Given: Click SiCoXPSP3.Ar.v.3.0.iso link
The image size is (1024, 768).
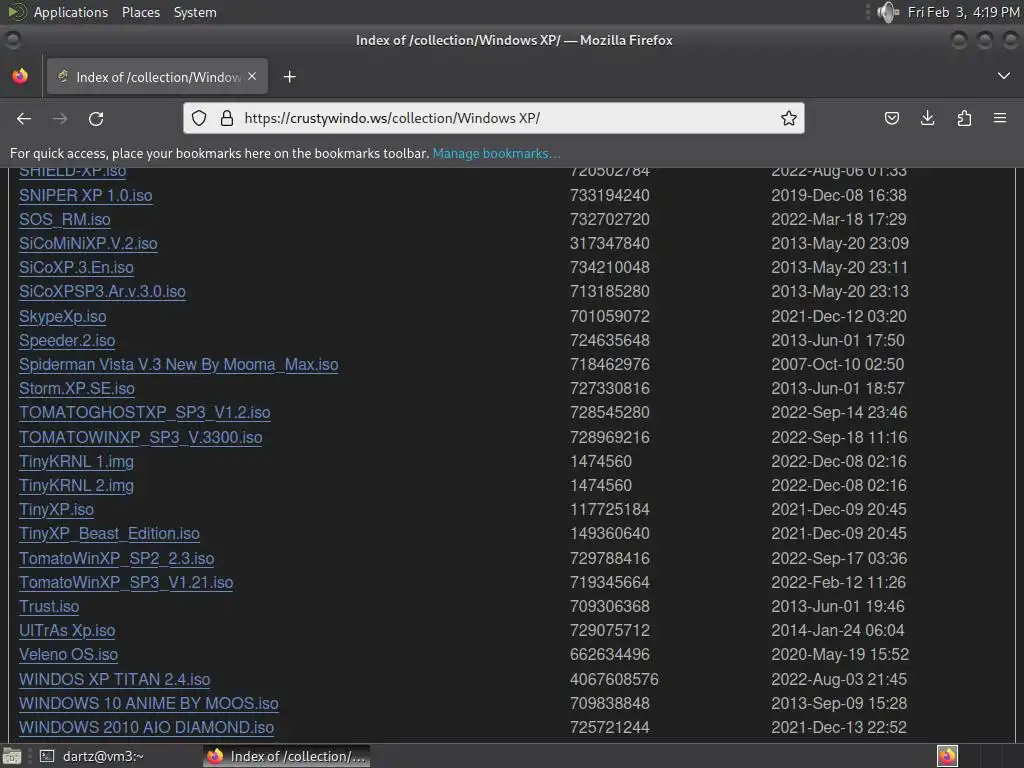Looking at the screenshot, I should click(x=103, y=292).
